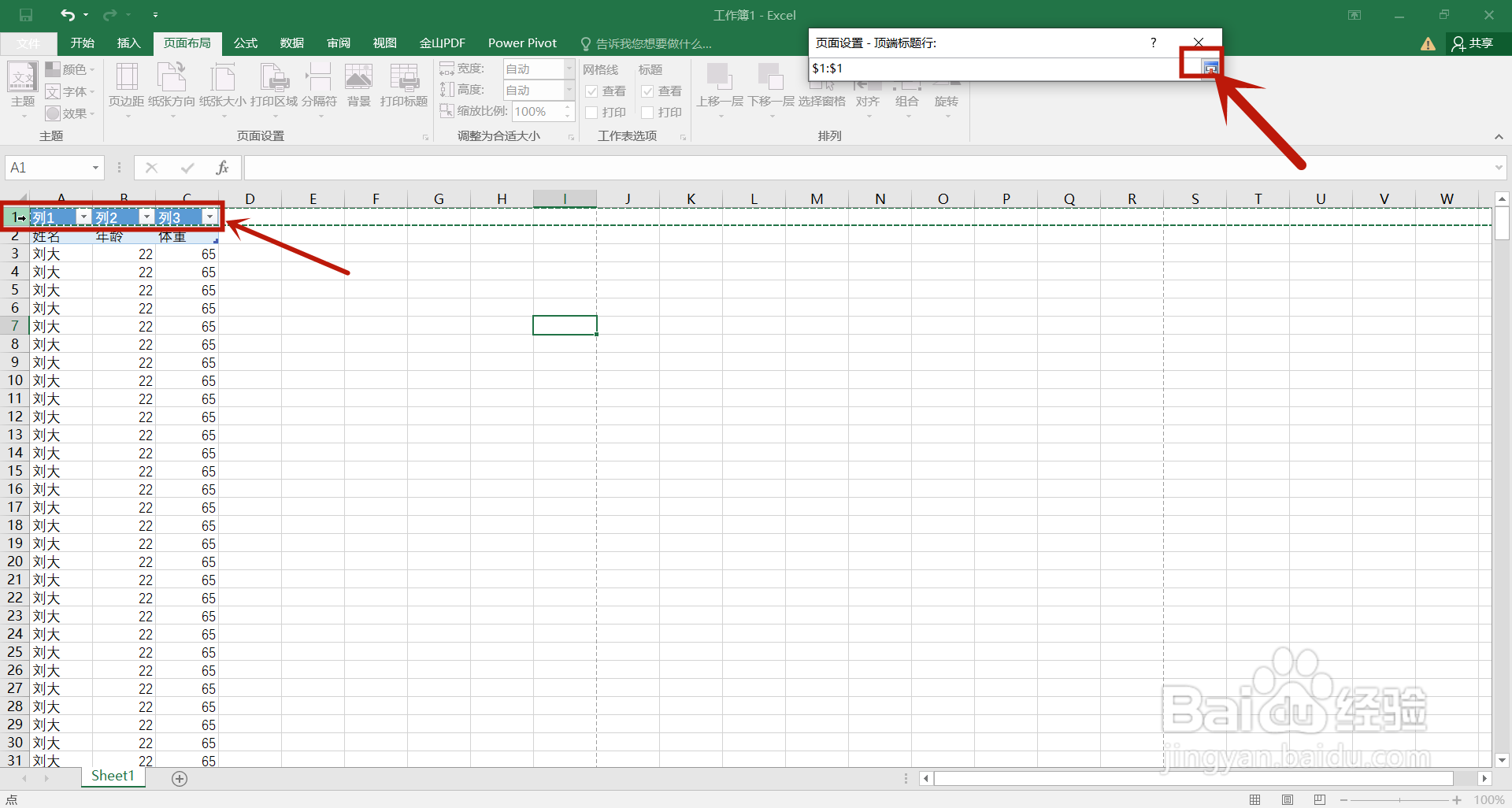Click the Share (共享) button
Screen dimensions: 1512x808
[1473, 43]
